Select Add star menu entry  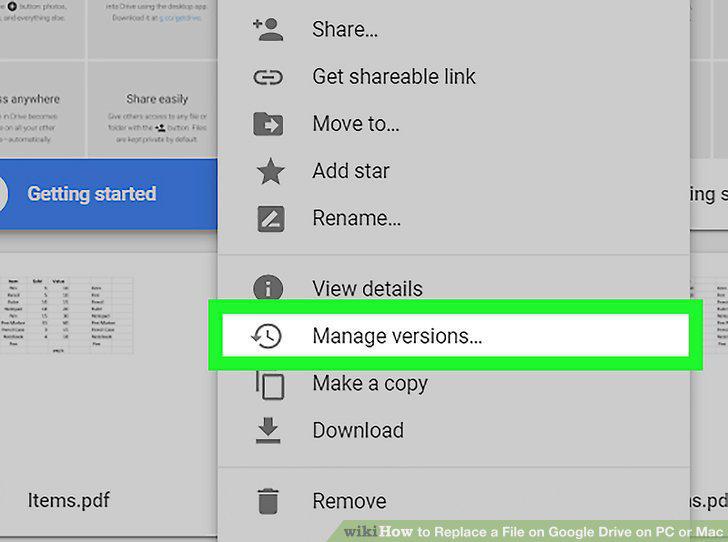coord(454,171)
